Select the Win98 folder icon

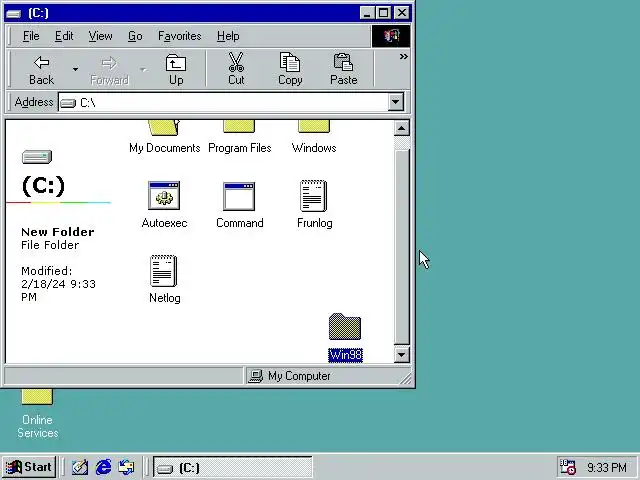click(x=345, y=326)
